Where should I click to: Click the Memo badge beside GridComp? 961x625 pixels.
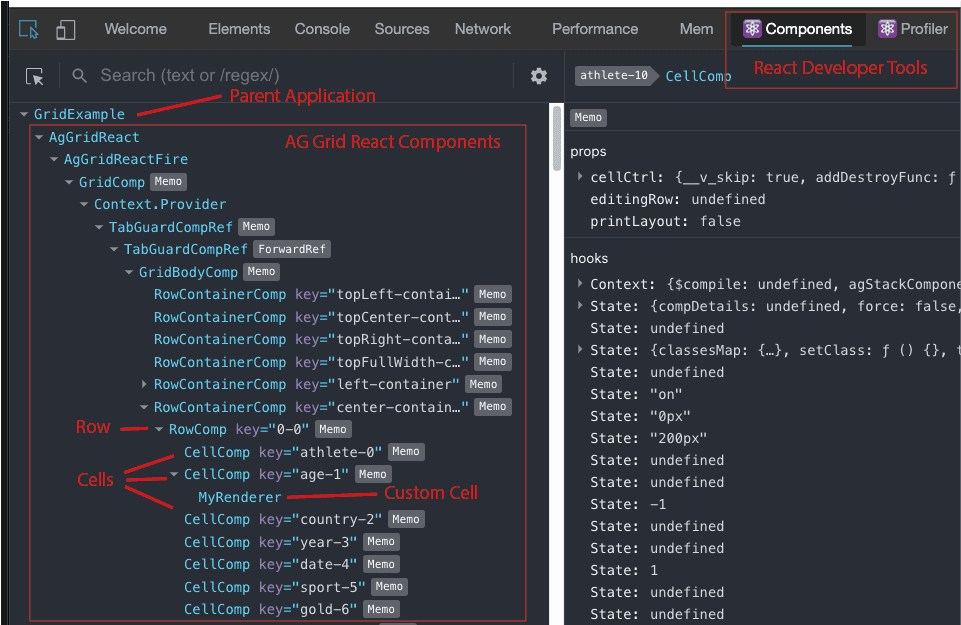click(168, 182)
